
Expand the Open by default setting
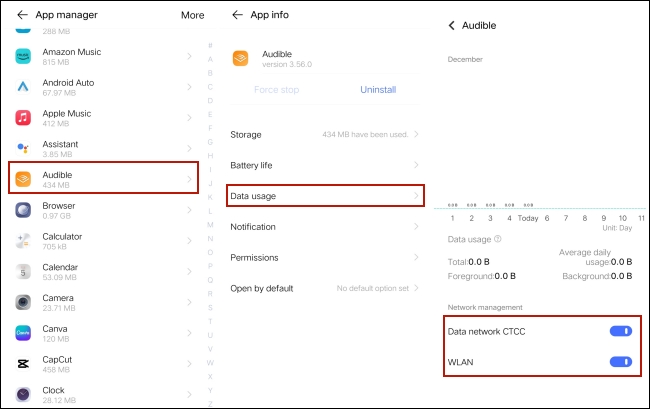click(325, 288)
